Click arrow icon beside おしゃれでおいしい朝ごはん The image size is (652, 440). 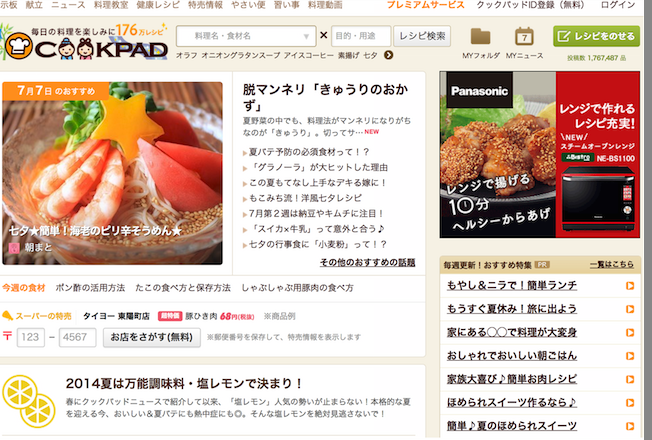point(630,356)
